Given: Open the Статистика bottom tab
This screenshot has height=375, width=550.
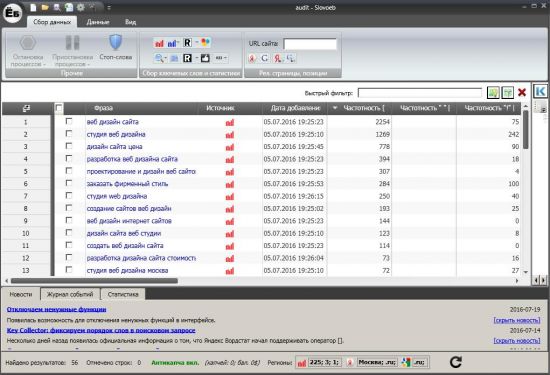Looking at the screenshot, I should (123, 294).
